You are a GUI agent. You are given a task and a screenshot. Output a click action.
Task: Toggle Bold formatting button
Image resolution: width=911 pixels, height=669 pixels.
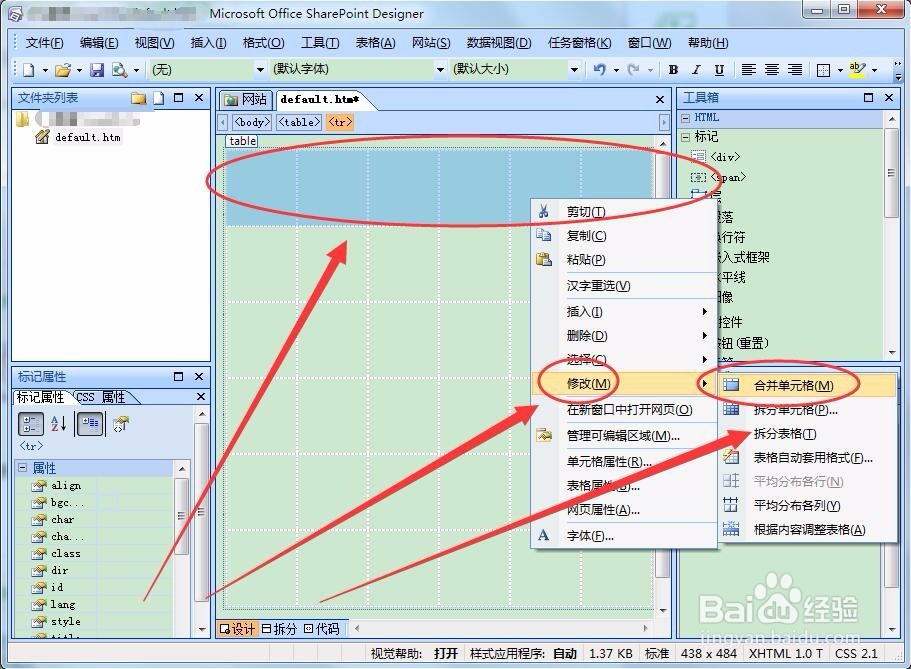pyautogui.click(x=673, y=70)
